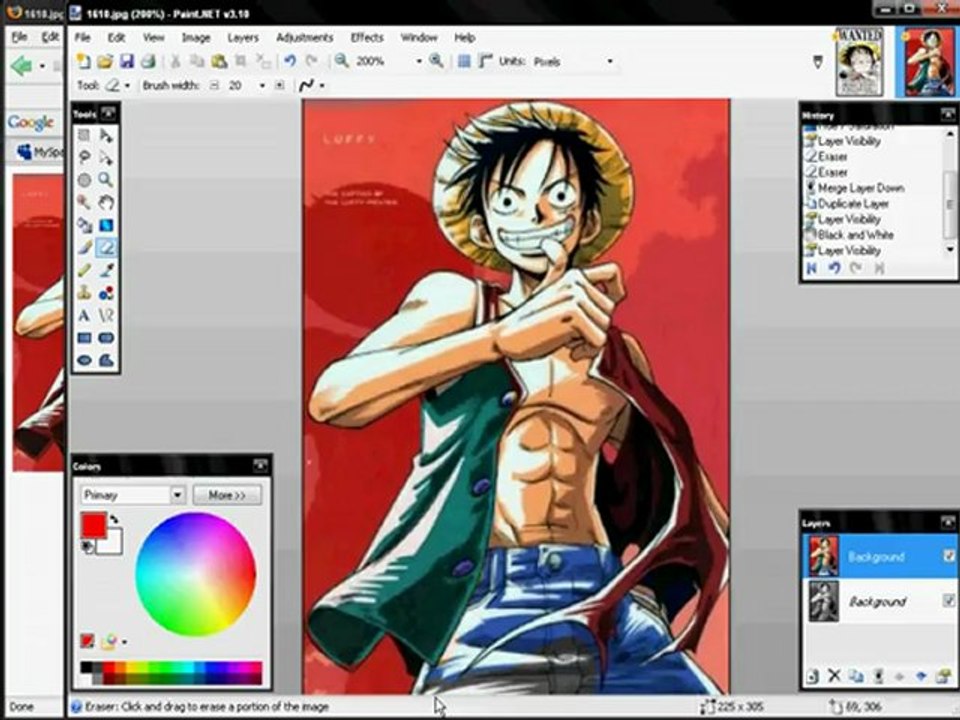Click the red primary color swatch

click(94, 525)
